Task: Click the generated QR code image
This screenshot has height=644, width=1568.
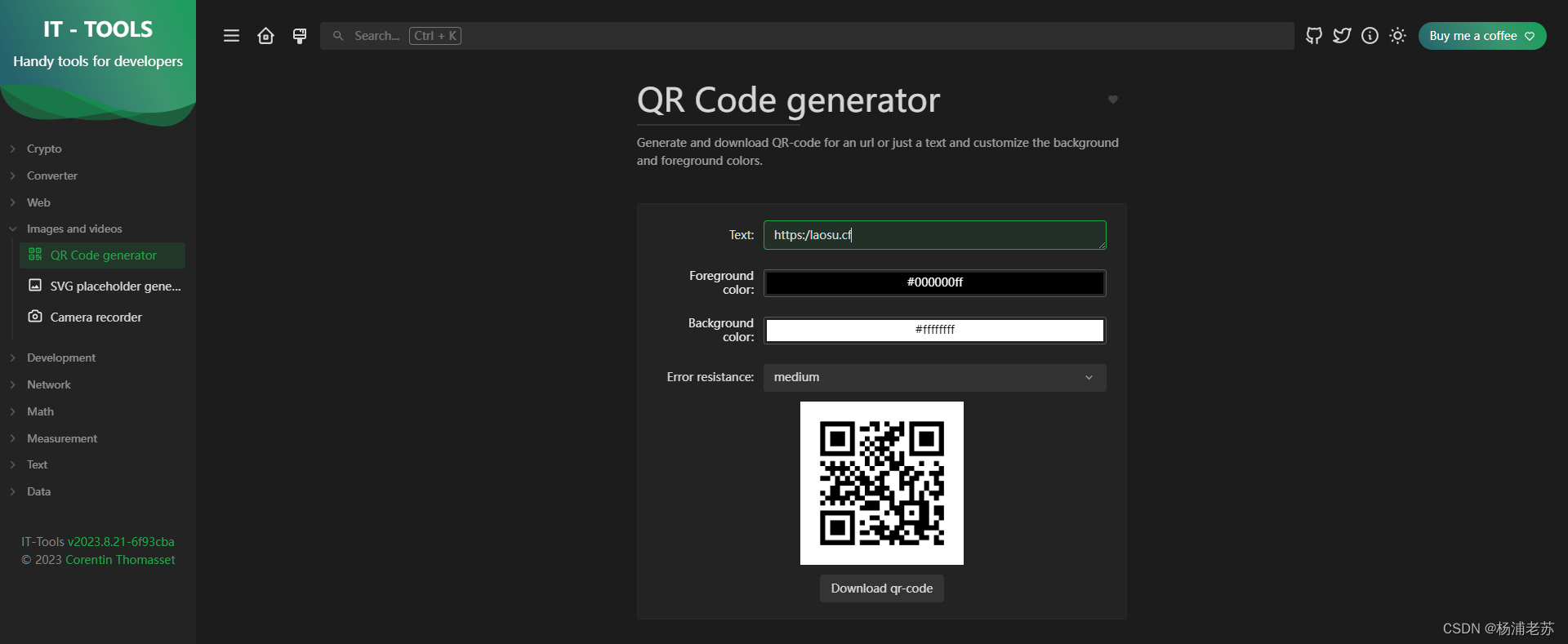Action: (x=882, y=483)
